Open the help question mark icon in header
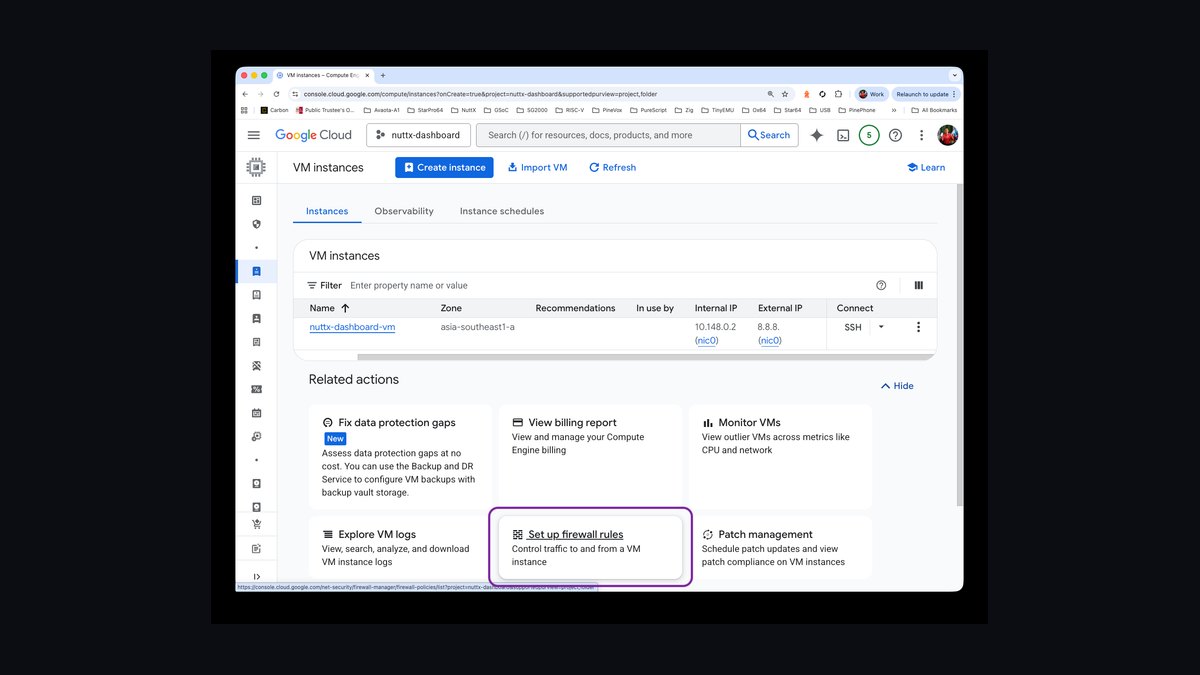The width and height of the screenshot is (1200, 675). 895,135
